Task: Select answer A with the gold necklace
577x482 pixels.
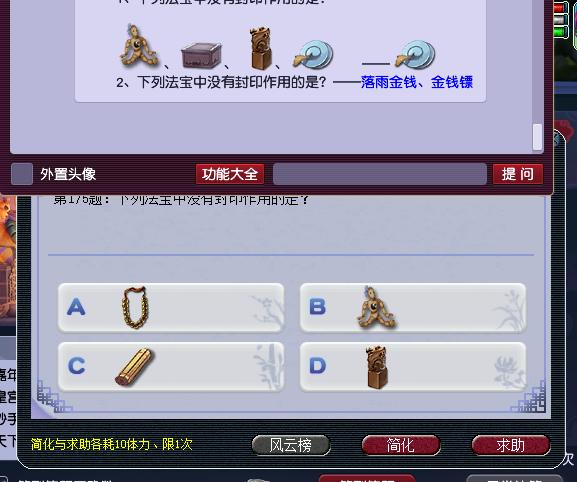Action: [x=171, y=308]
